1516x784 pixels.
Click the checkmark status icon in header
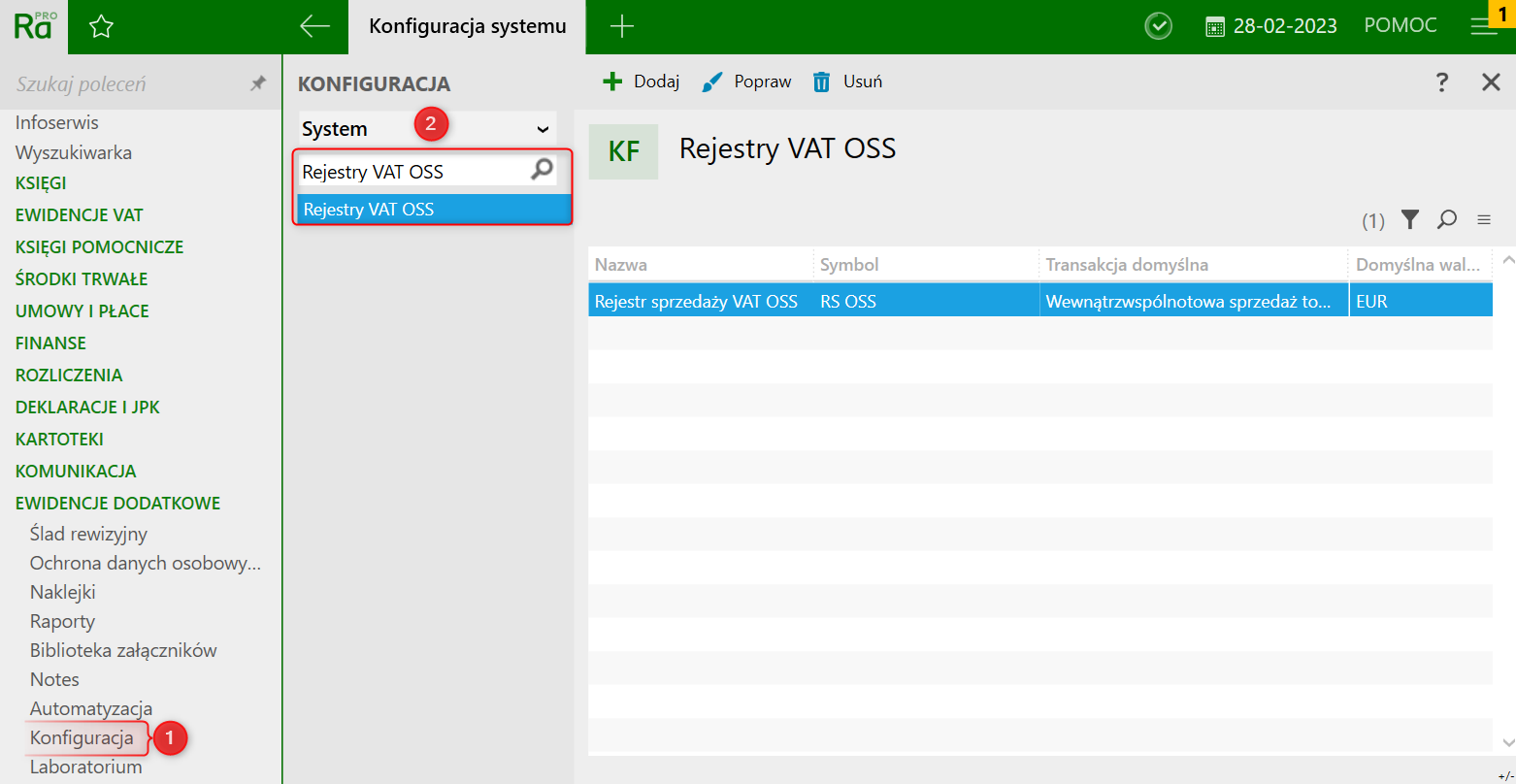pos(1158,26)
